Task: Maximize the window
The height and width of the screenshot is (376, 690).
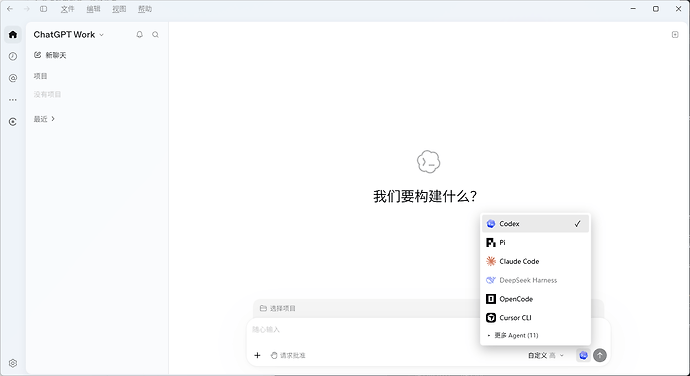Action: (x=656, y=9)
